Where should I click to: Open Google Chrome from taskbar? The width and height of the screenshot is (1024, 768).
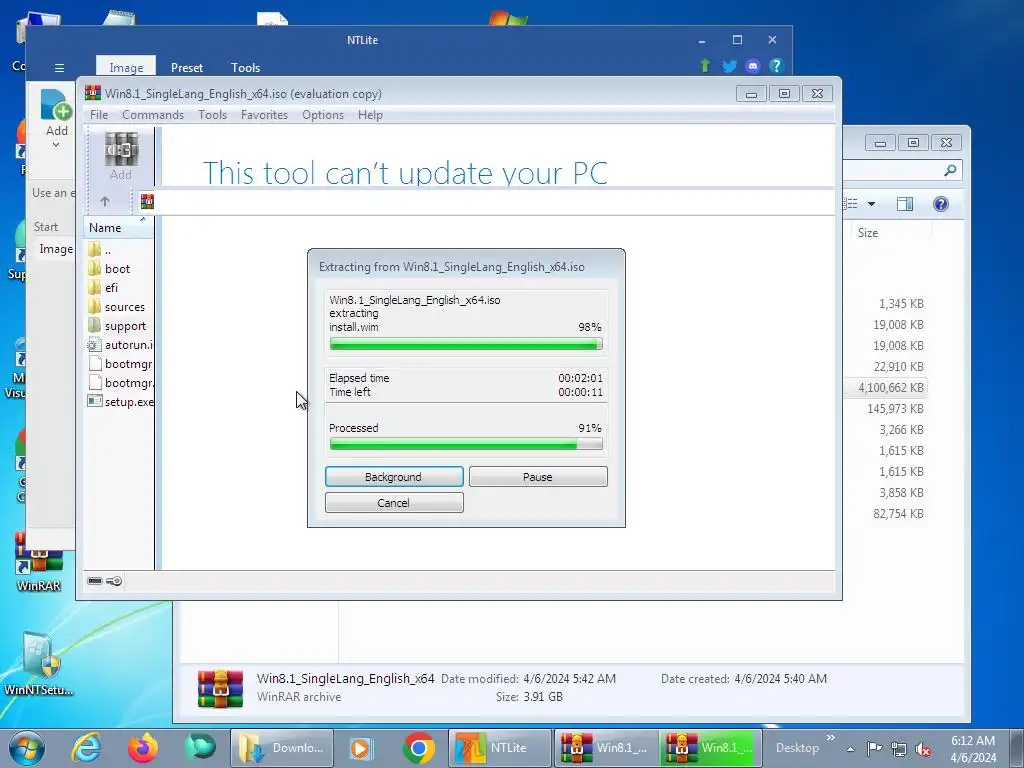pyautogui.click(x=419, y=748)
